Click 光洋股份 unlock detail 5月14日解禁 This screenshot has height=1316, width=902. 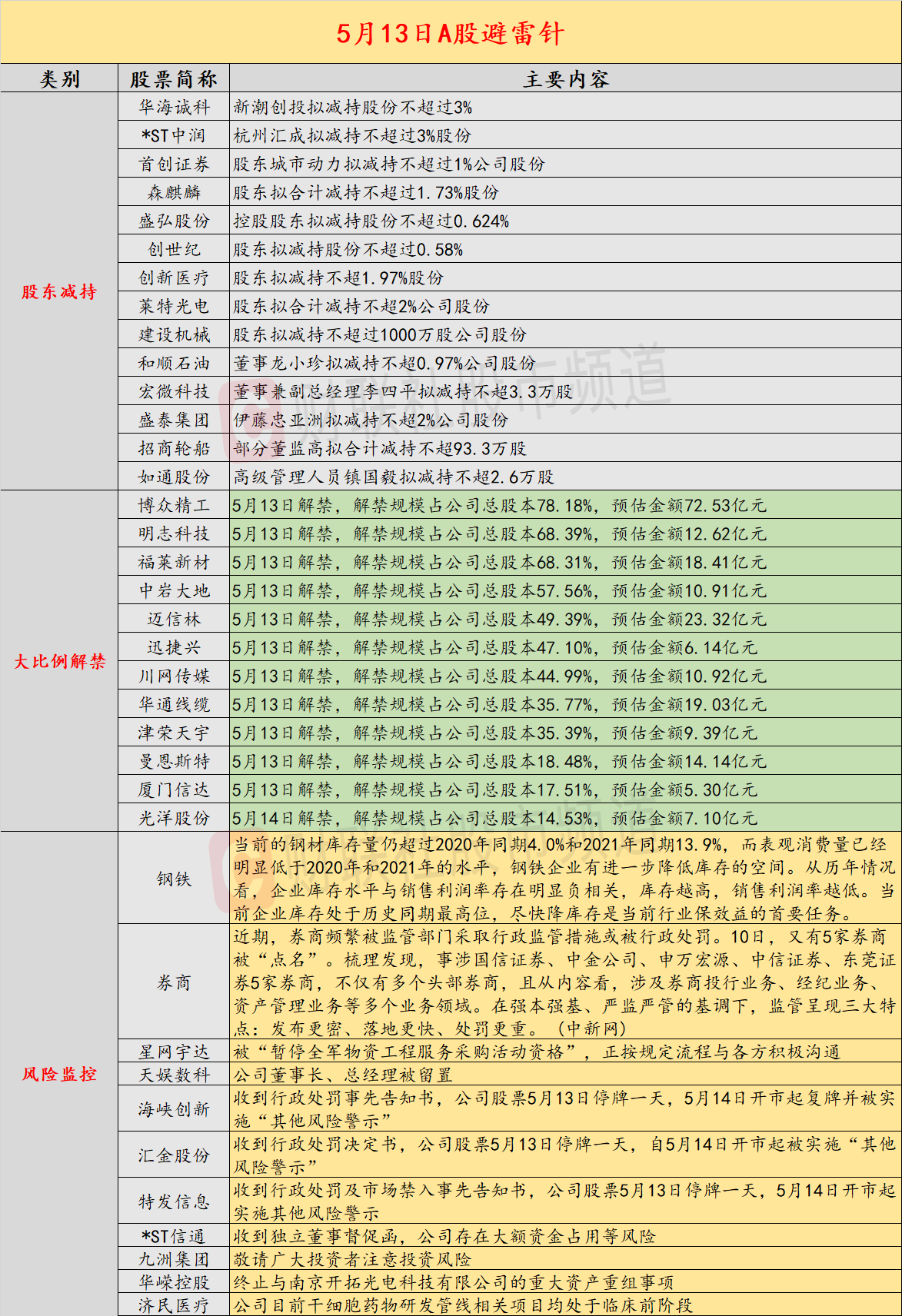coord(495,818)
